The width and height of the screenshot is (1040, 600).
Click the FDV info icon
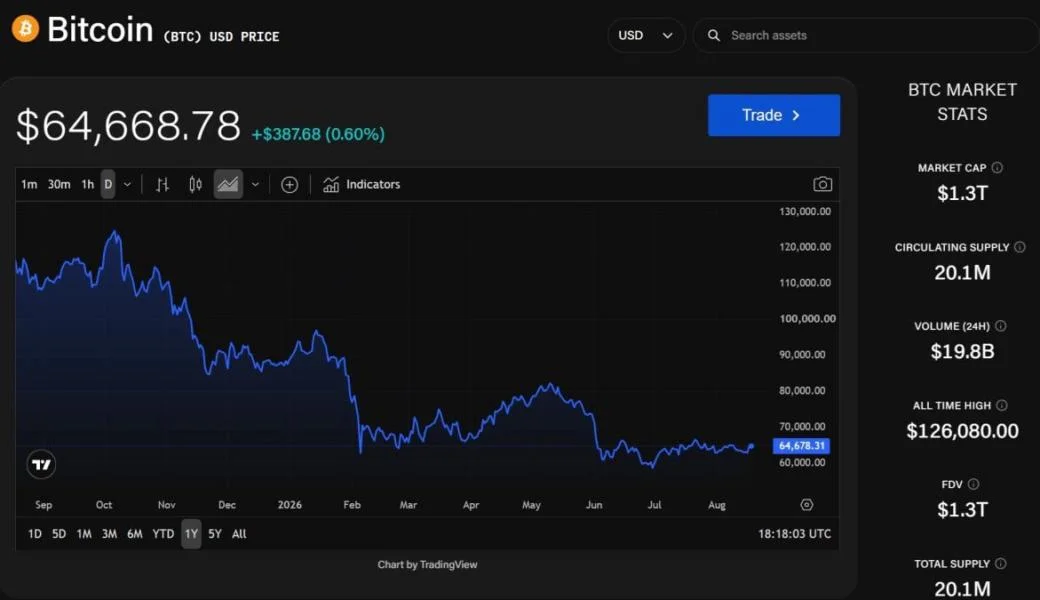click(973, 484)
